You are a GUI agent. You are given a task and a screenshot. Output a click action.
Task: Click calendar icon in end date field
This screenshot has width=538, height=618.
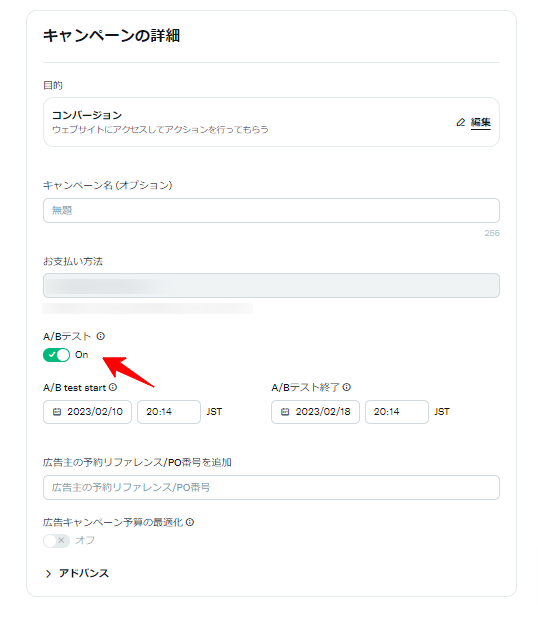[x=285, y=412]
